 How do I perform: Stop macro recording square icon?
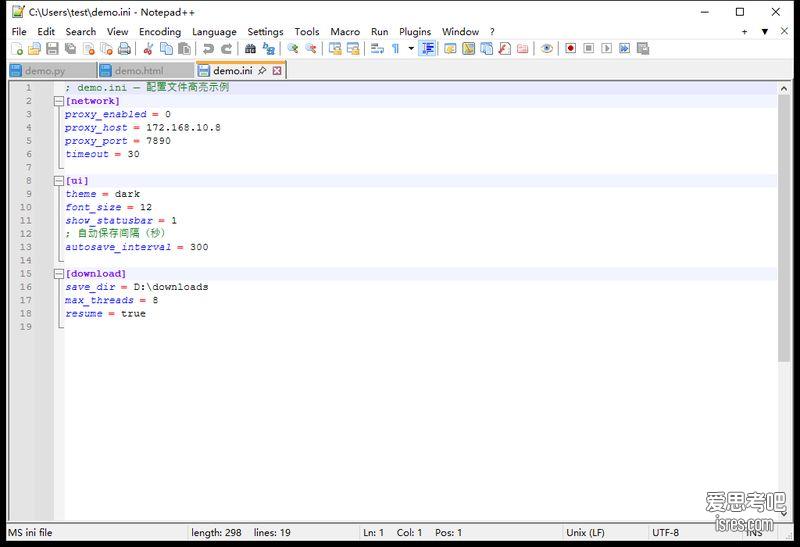(x=588, y=48)
